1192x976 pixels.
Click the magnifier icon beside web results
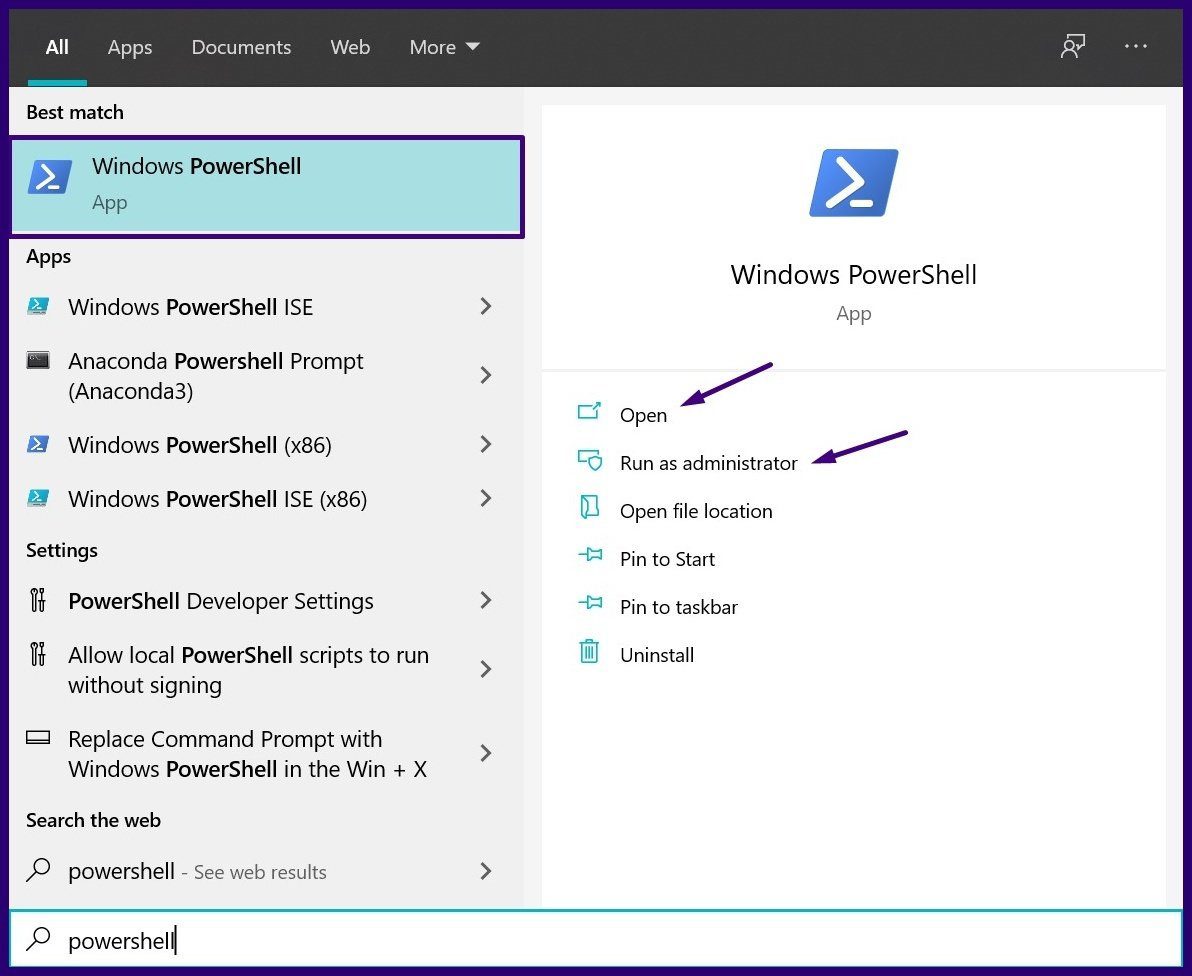[38, 870]
